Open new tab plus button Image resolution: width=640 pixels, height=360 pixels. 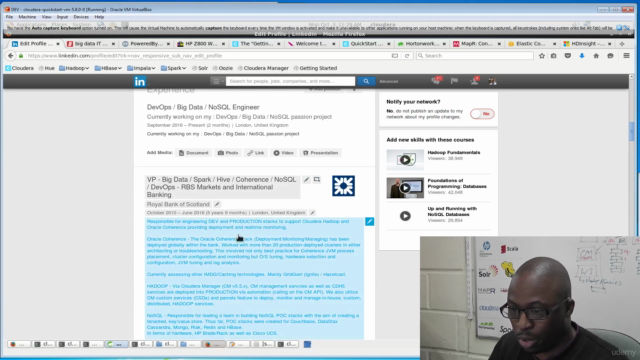(x=622, y=44)
